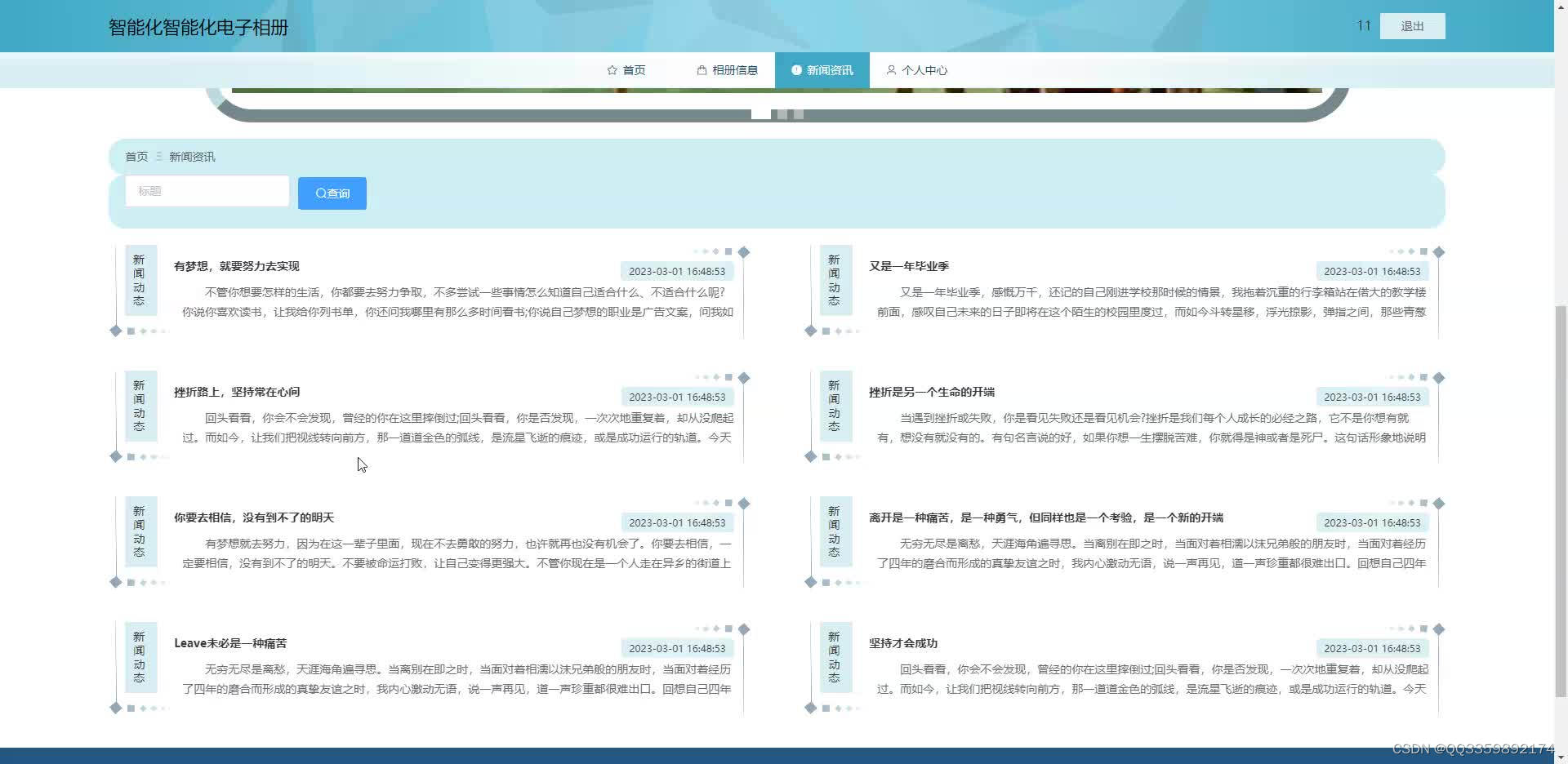Click 新闻动态 tag on 挫折是另一个生命的开端 article

pos(835,406)
